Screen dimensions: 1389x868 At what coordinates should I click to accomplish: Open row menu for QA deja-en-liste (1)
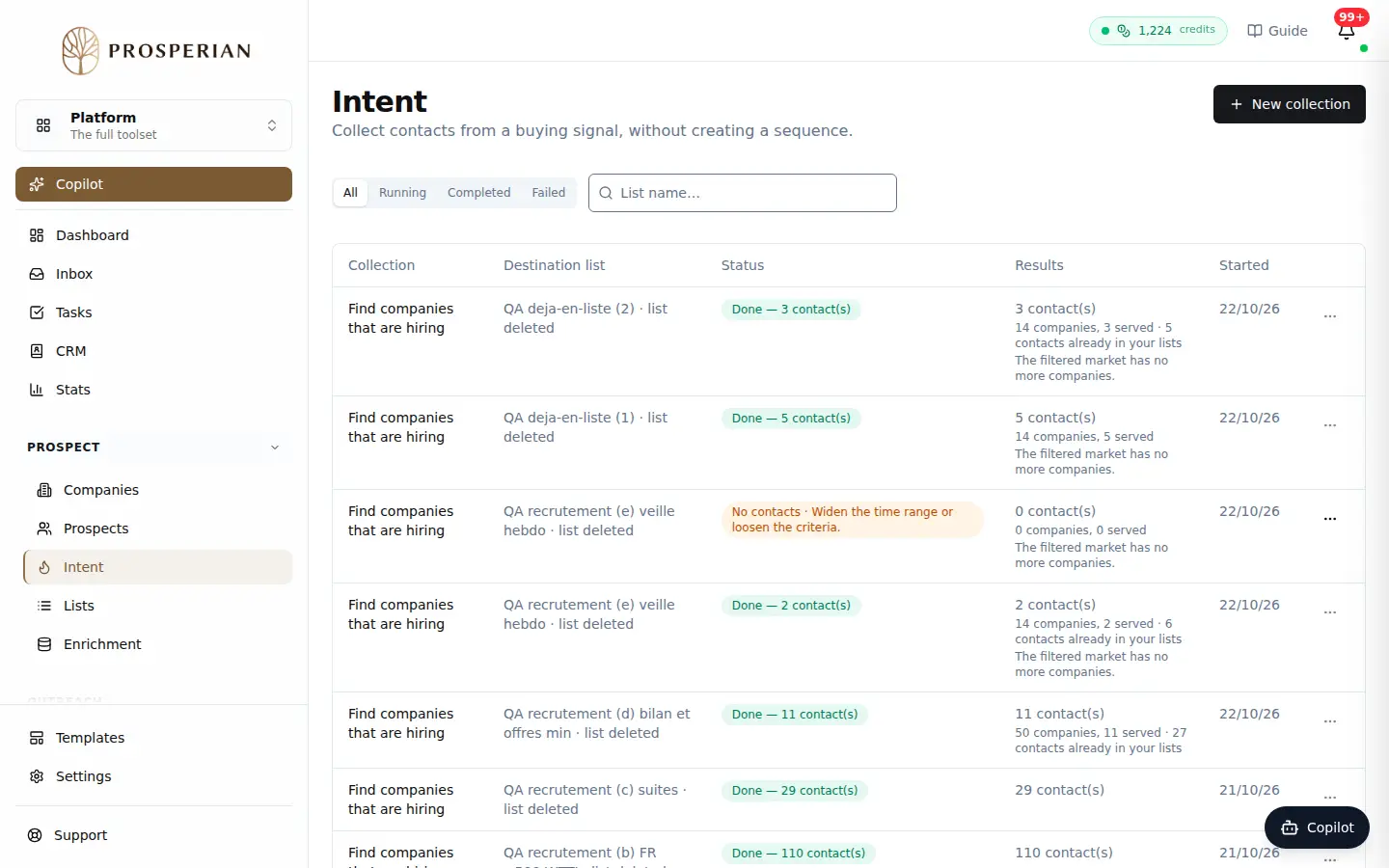1330,425
